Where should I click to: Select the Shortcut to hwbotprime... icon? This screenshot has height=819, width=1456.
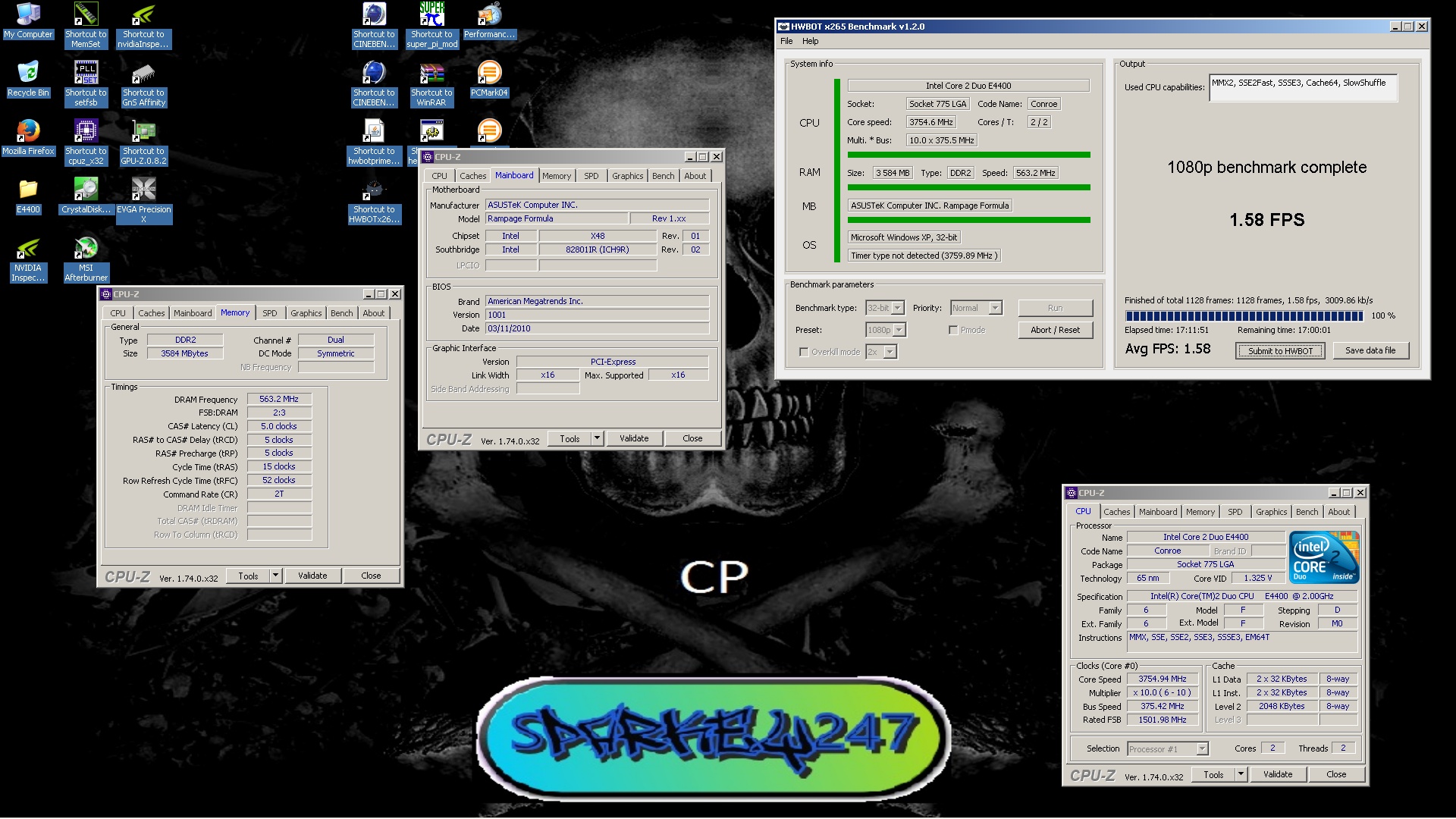coord(374,143)
